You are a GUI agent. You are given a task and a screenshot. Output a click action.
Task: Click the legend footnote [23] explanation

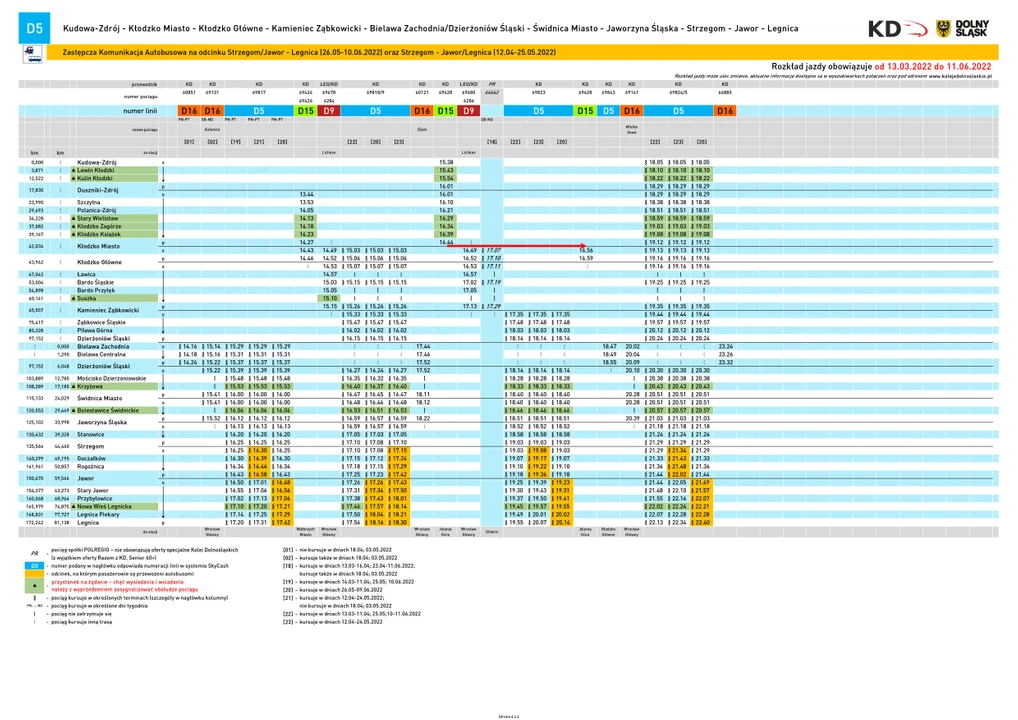tap(332, 622)
